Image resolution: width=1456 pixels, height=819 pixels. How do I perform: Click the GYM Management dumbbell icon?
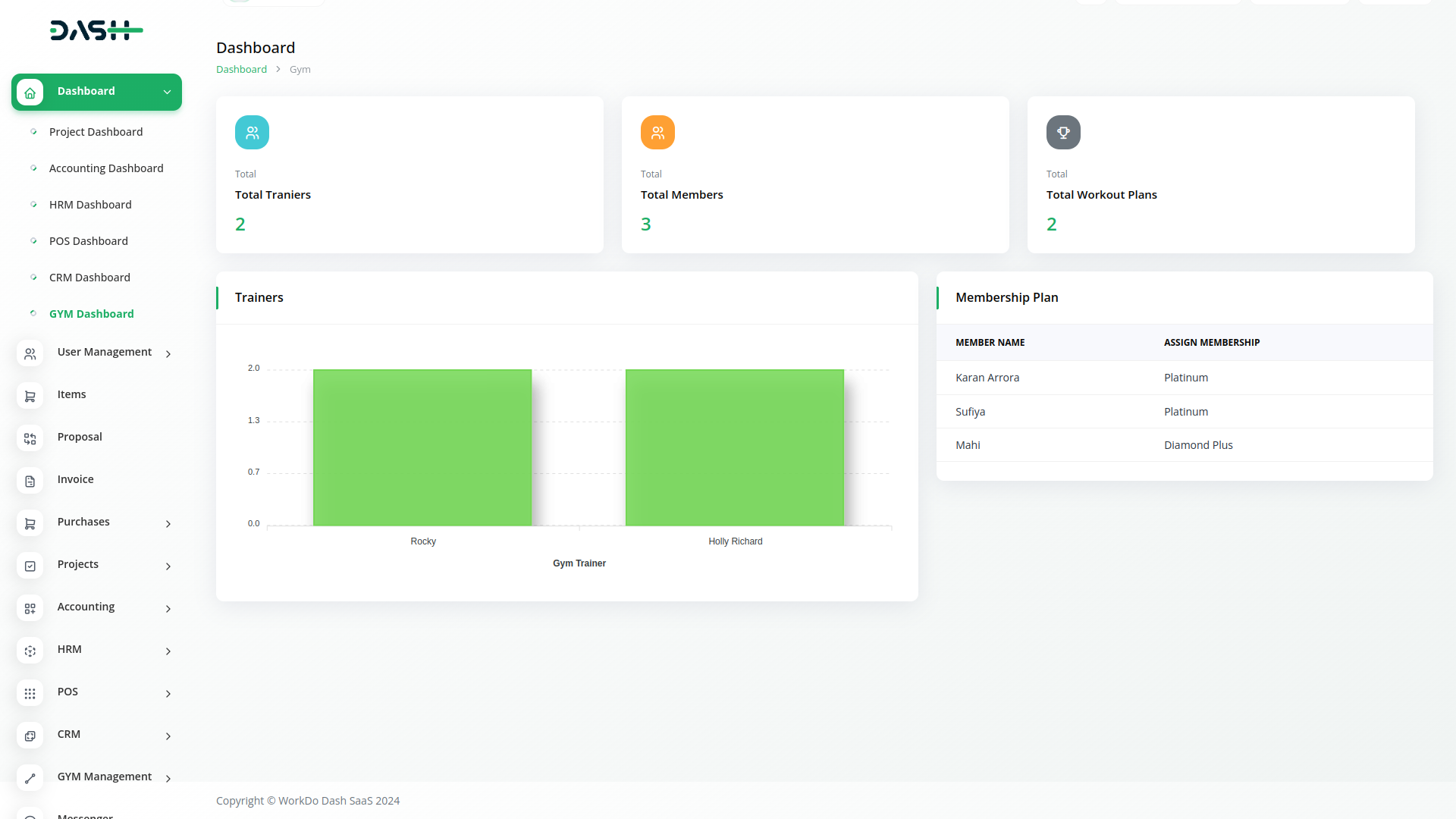pyautogui.click(x=30, y=778)
